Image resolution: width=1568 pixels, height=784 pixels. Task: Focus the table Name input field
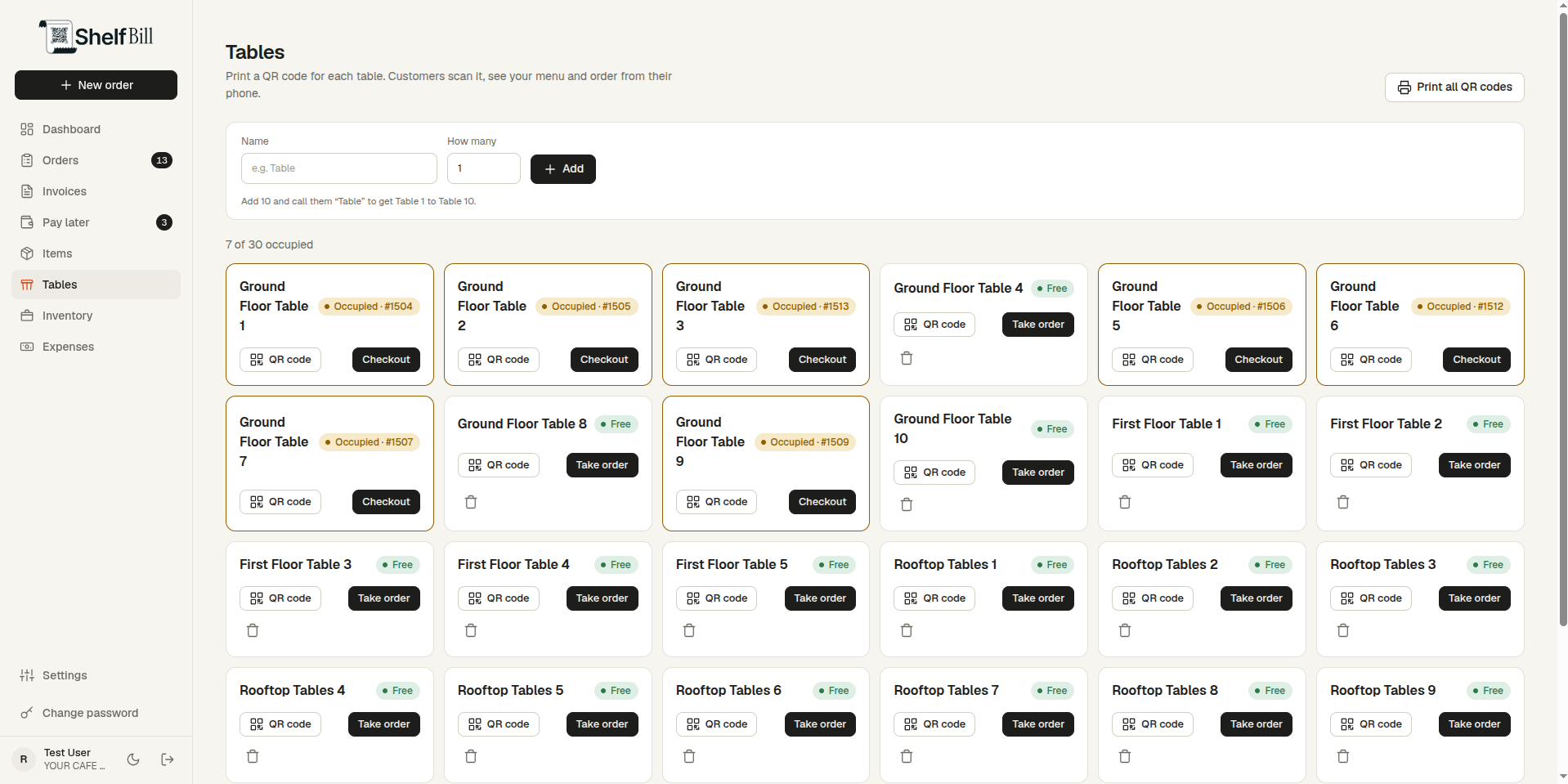click(339, 168)
